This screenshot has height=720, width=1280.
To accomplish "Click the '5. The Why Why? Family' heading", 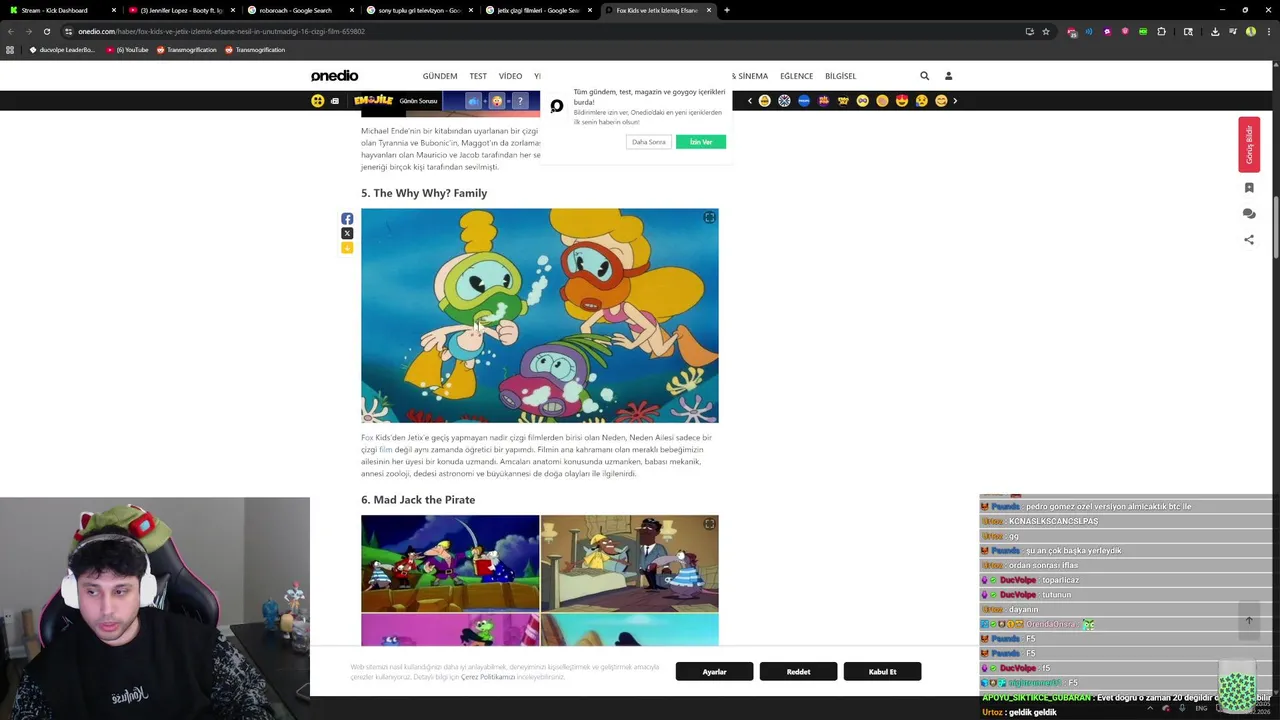I will (x=424, y=193).
